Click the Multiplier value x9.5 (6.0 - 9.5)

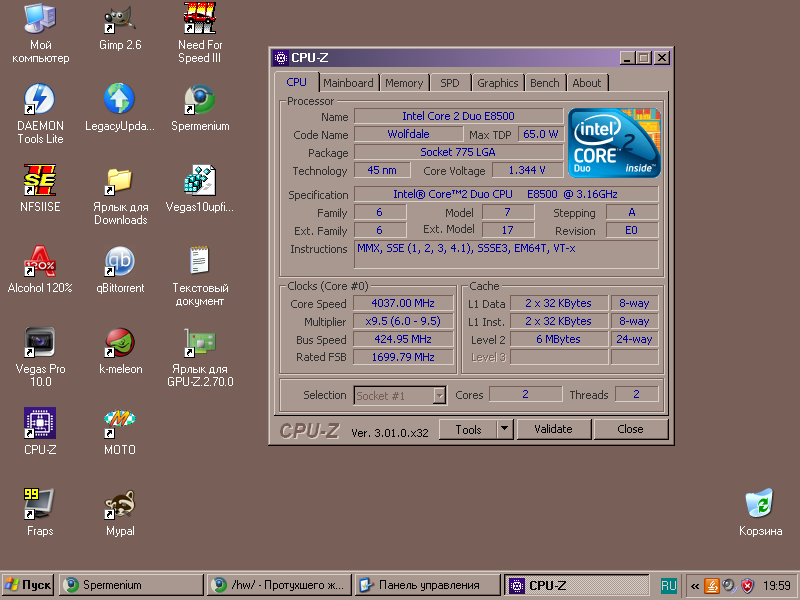[x=403, y=321]
